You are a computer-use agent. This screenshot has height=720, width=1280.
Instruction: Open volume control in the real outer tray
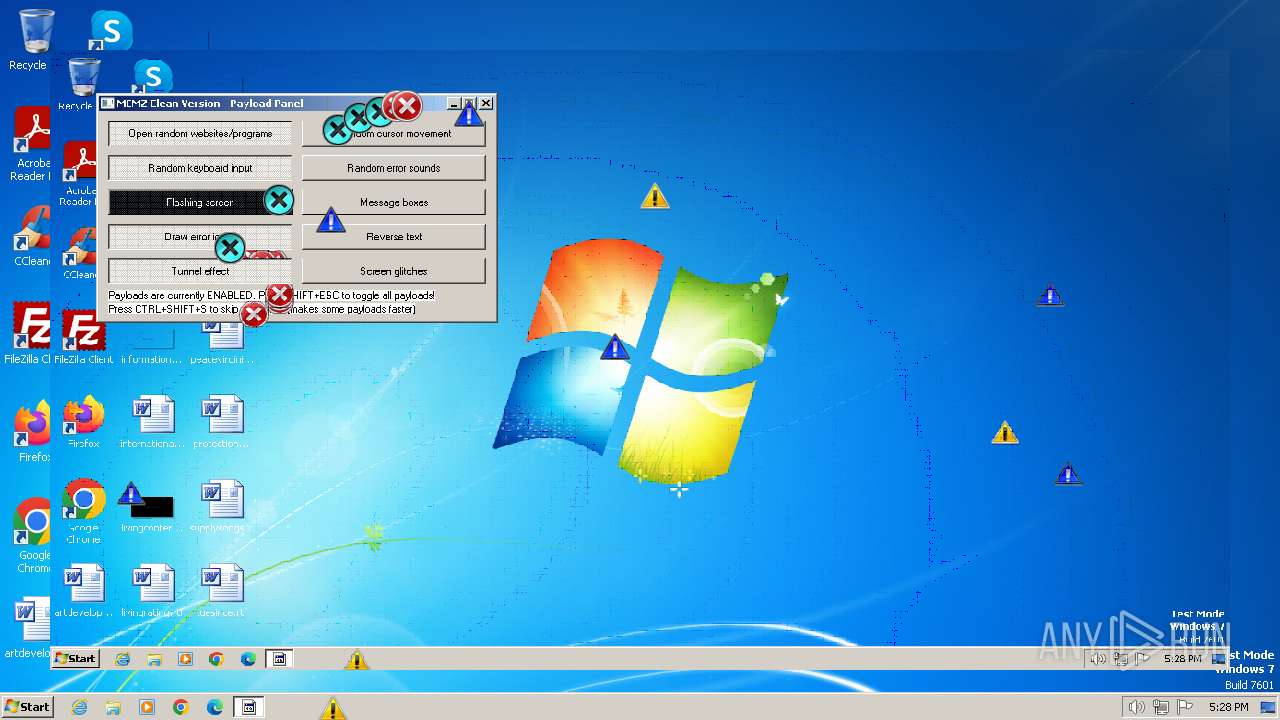[1136, 707]
